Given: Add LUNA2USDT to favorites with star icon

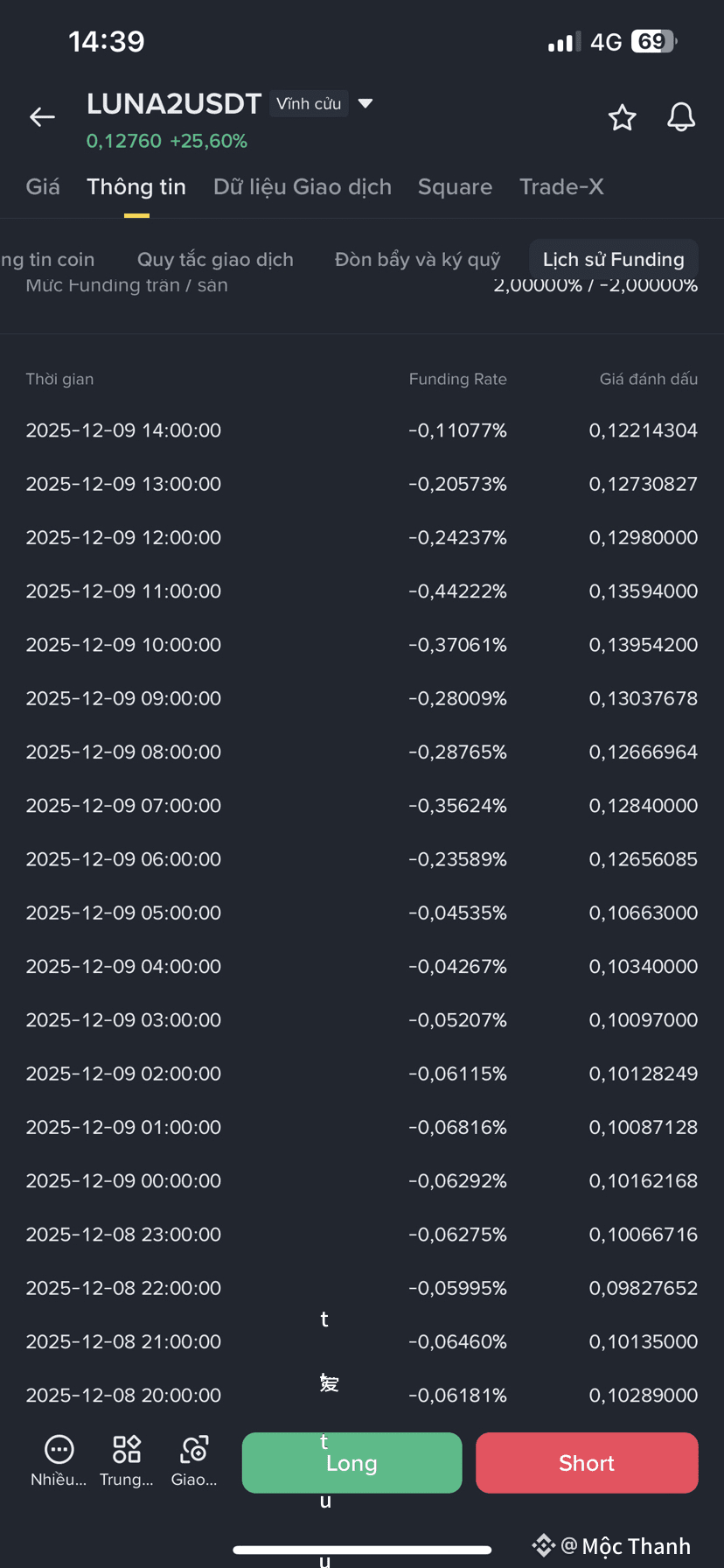Looking at the screenshot, I should click(x=622, y=117).
